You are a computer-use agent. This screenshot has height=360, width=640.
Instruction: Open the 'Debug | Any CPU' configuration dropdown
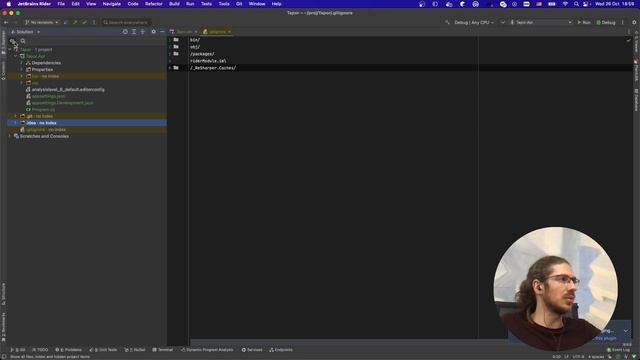click(473, 22)
